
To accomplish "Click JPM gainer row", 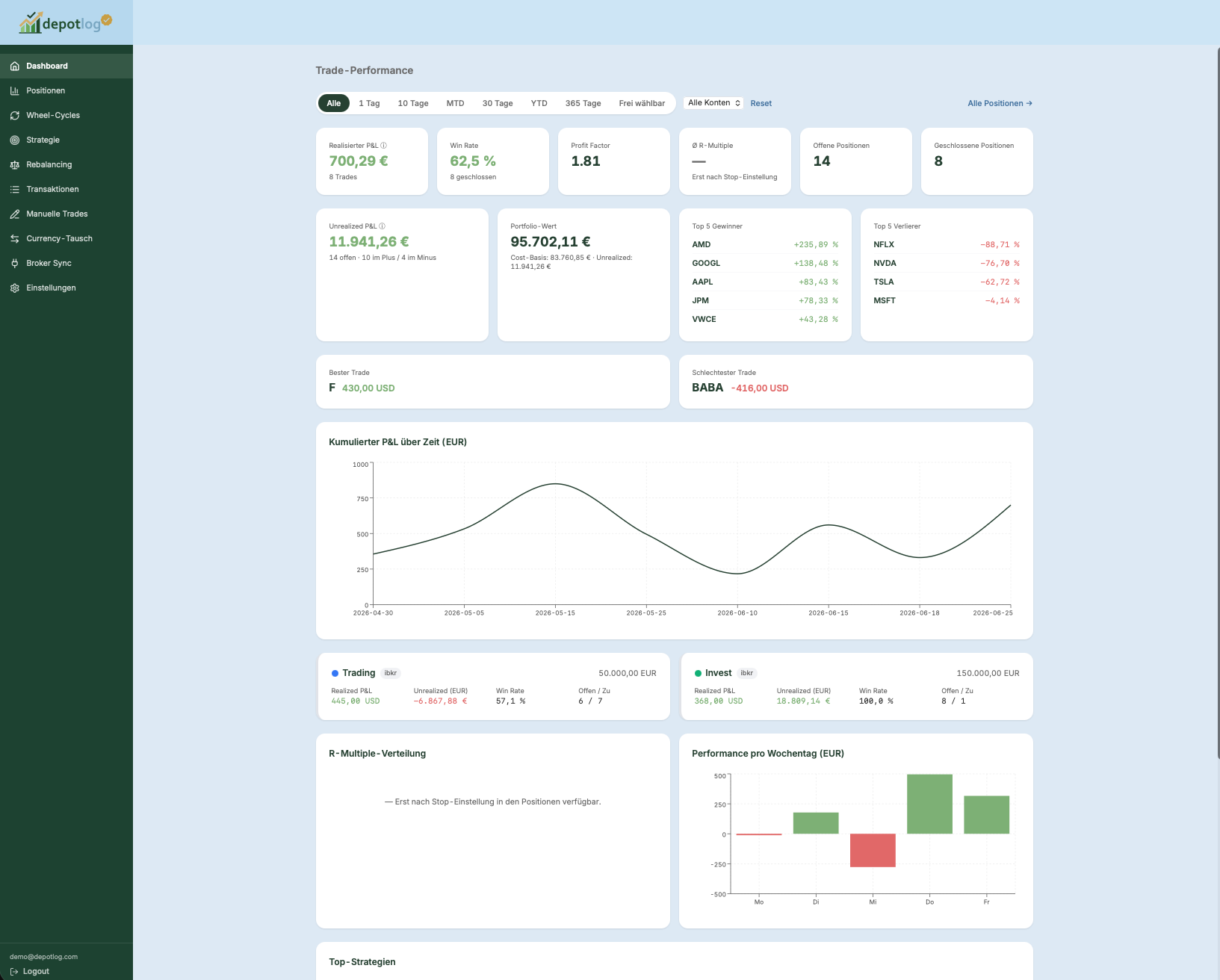I will (765, 300).
